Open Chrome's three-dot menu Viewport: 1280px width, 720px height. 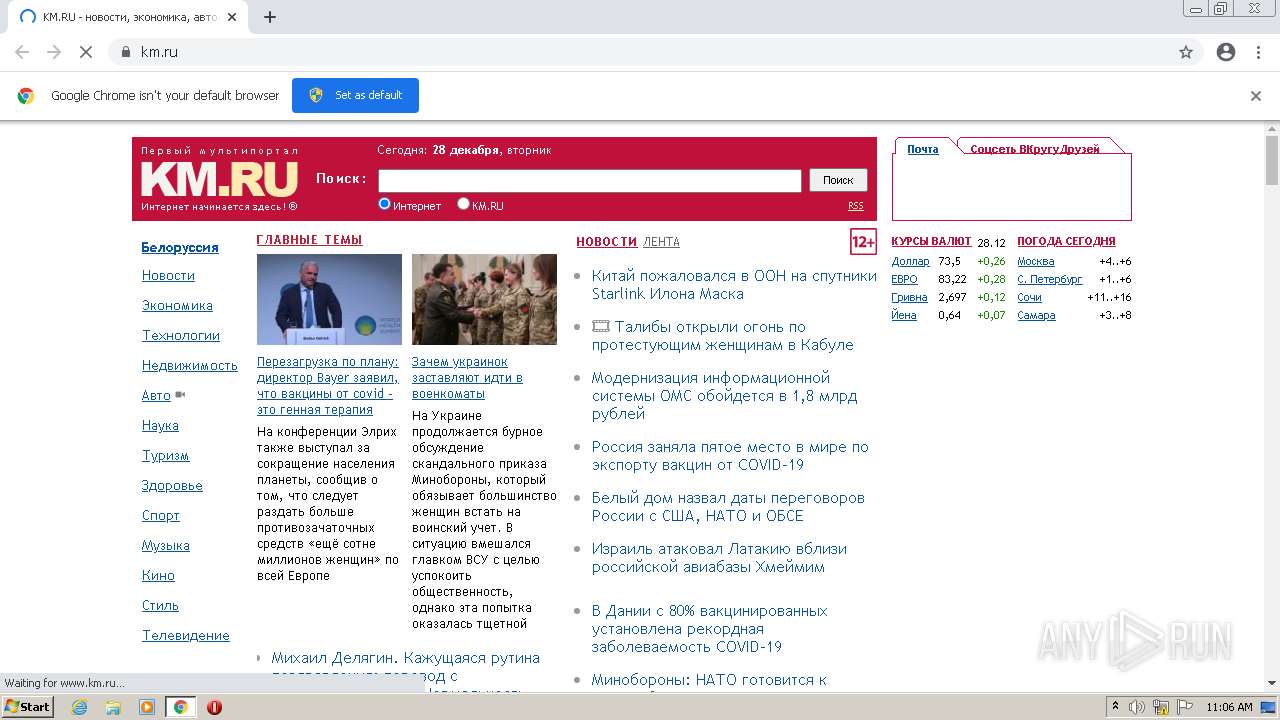click(x=1258, y=52)
